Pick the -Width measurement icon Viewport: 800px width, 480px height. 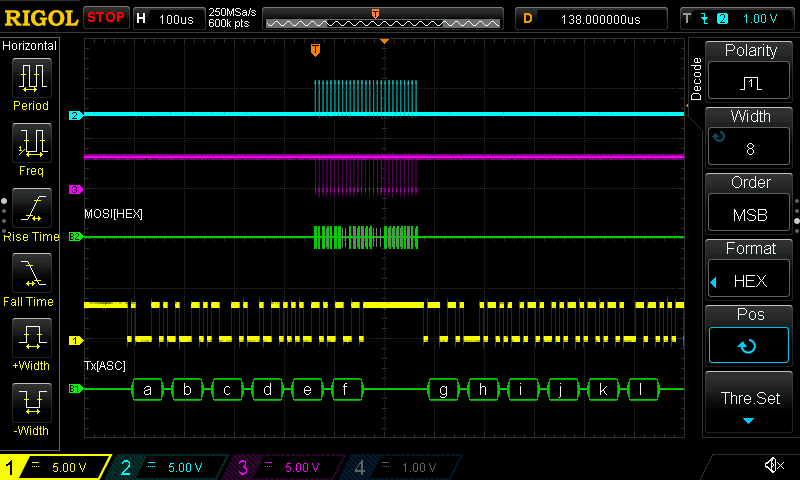click(30, 402)
